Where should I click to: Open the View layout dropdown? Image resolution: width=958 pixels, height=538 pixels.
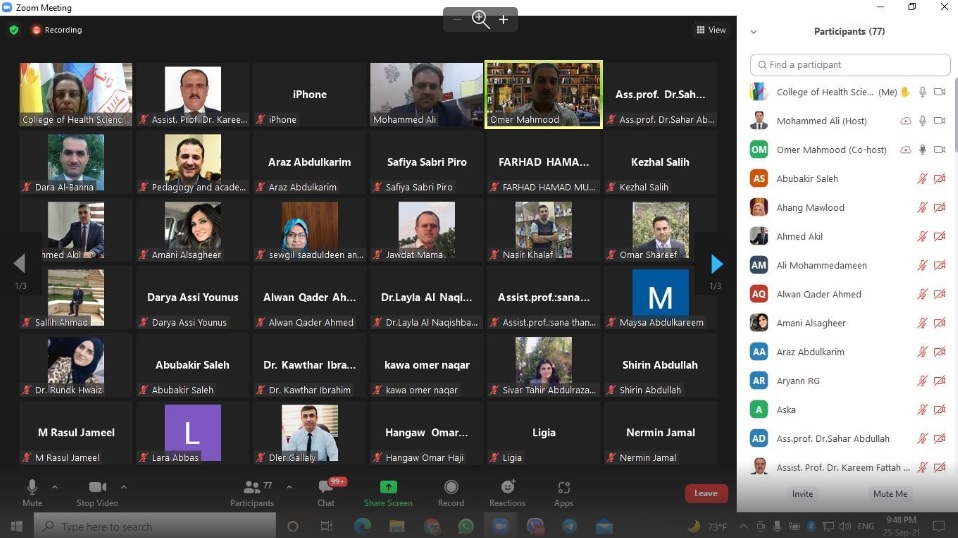[711, 30]
